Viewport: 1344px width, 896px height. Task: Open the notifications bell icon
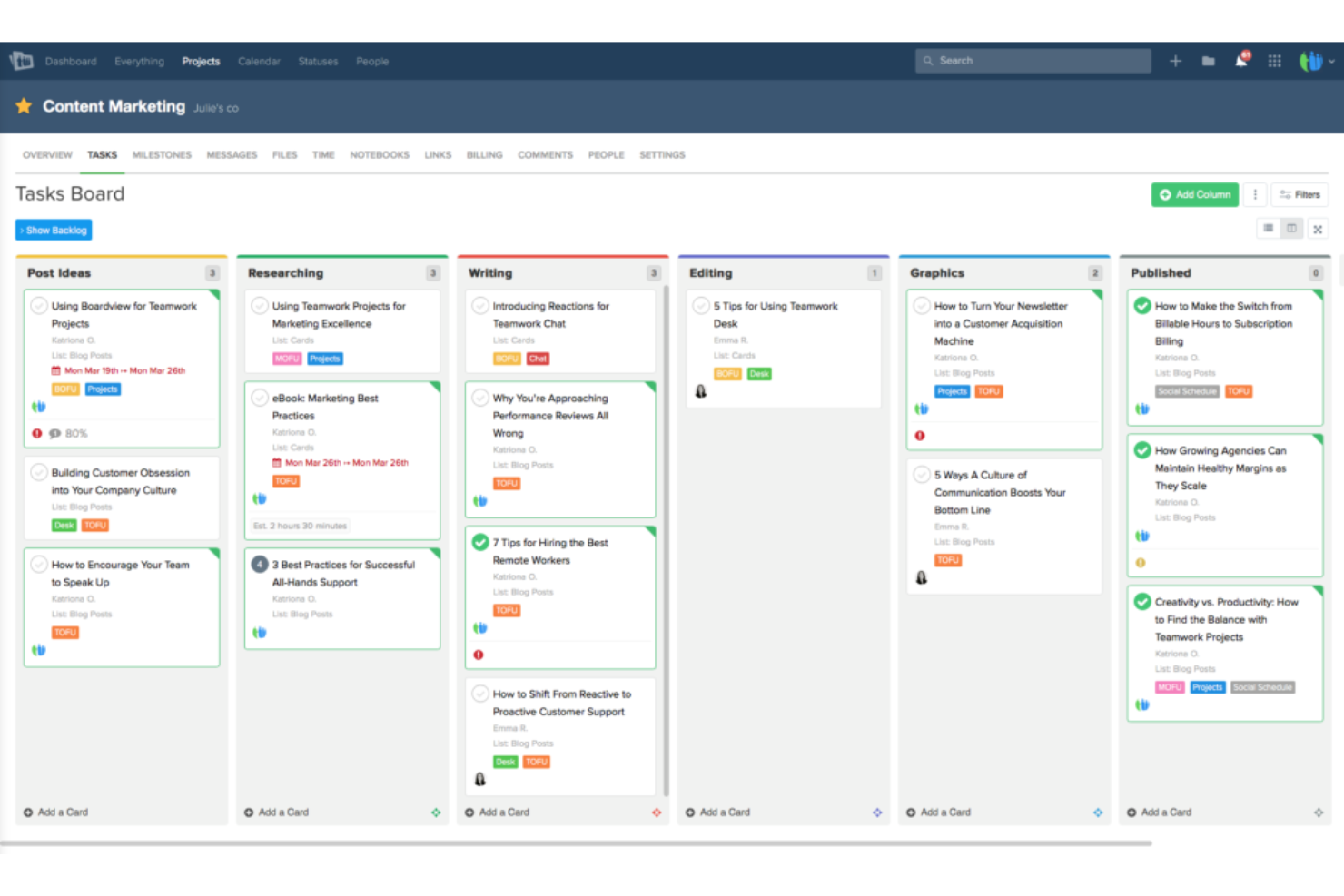pos(1241,60)
